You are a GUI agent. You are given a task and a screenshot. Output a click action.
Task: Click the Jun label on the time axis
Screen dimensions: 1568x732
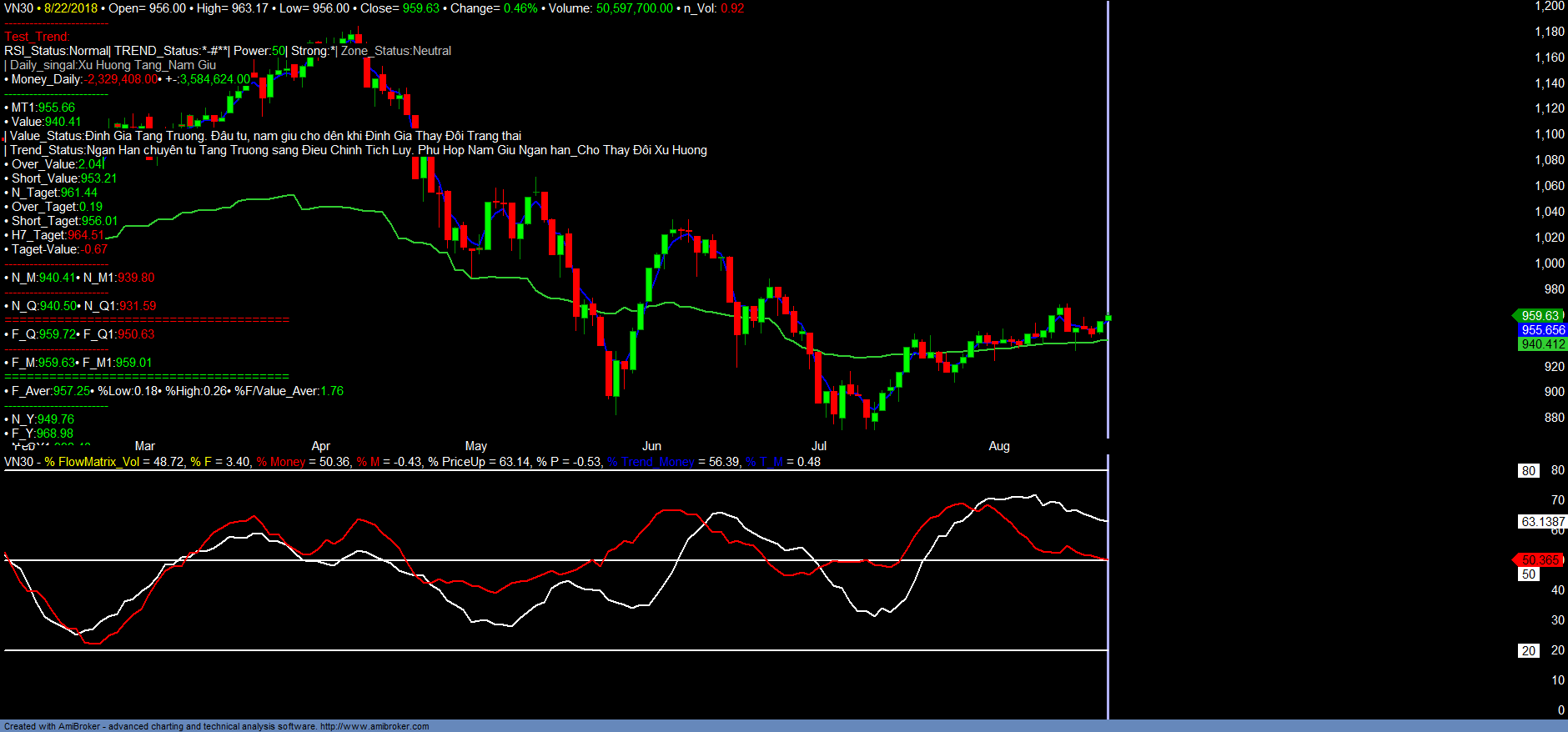click(x=651, y=446)
